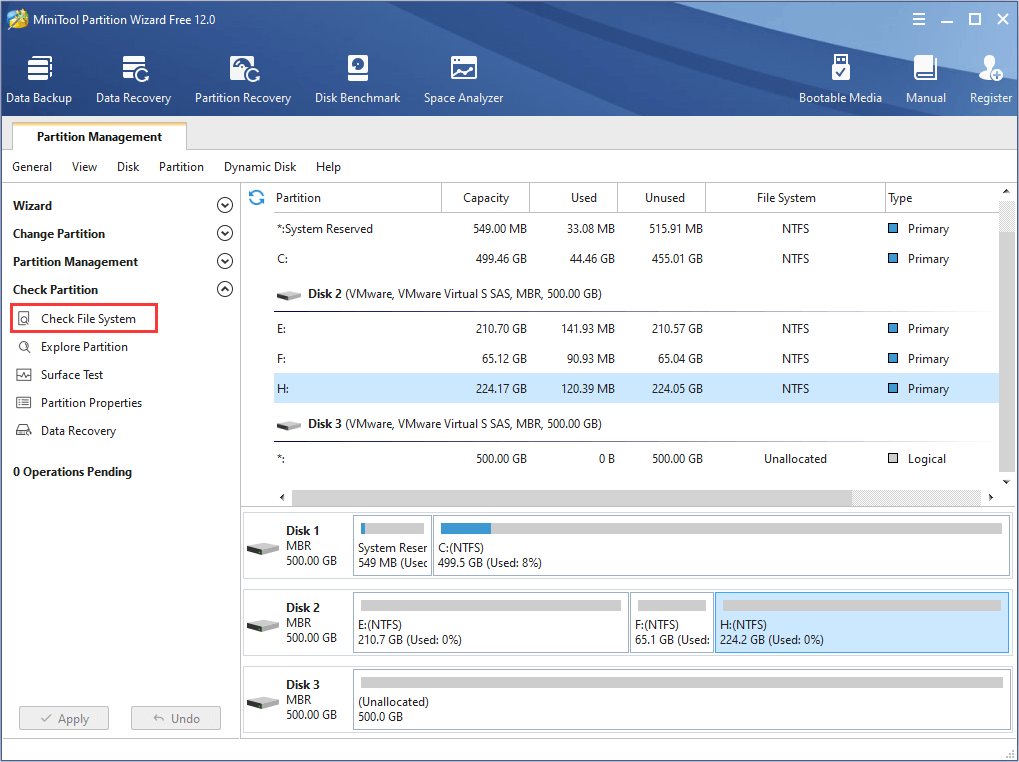Viewport: 1019px width, 762px height.
Task: Click H:(NTFS) block in disk map
Action: point(862,622)
